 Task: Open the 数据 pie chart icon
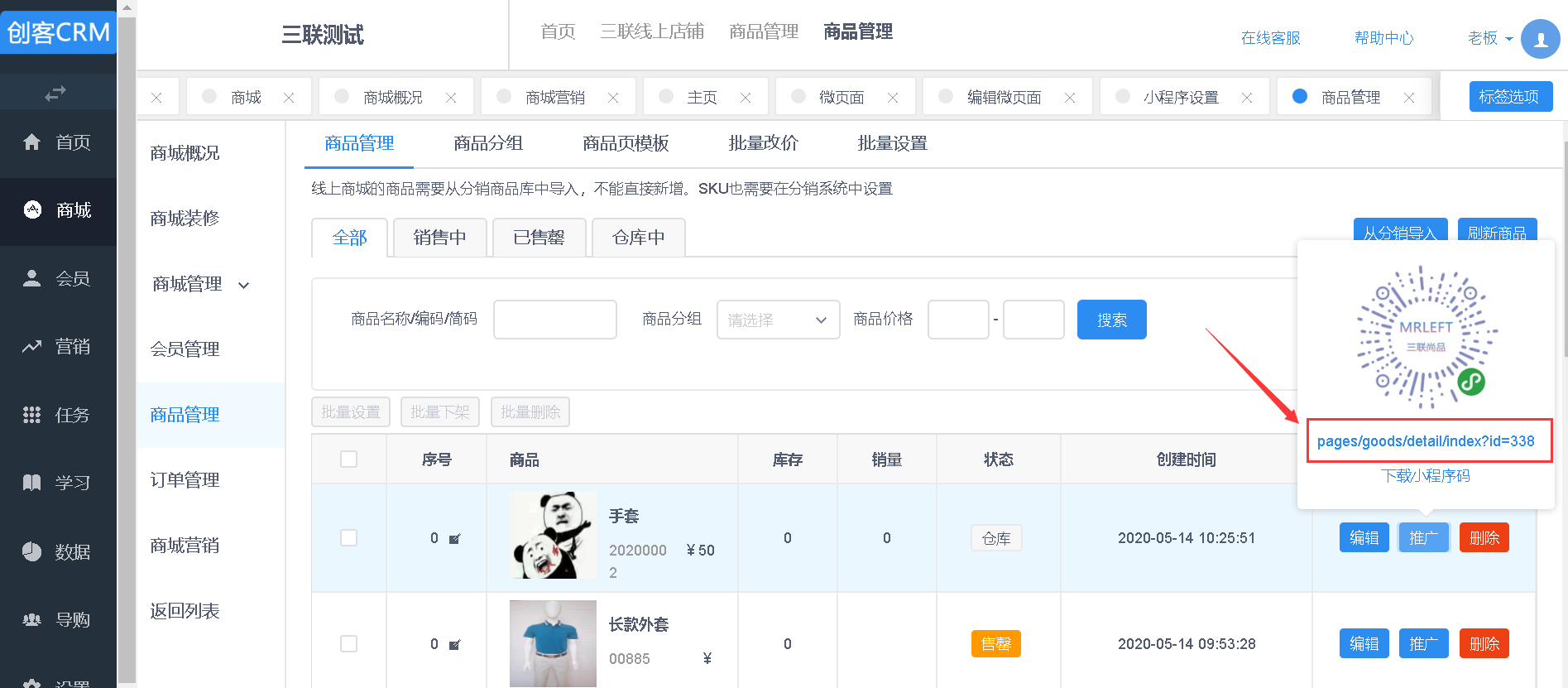coord(31,551)
